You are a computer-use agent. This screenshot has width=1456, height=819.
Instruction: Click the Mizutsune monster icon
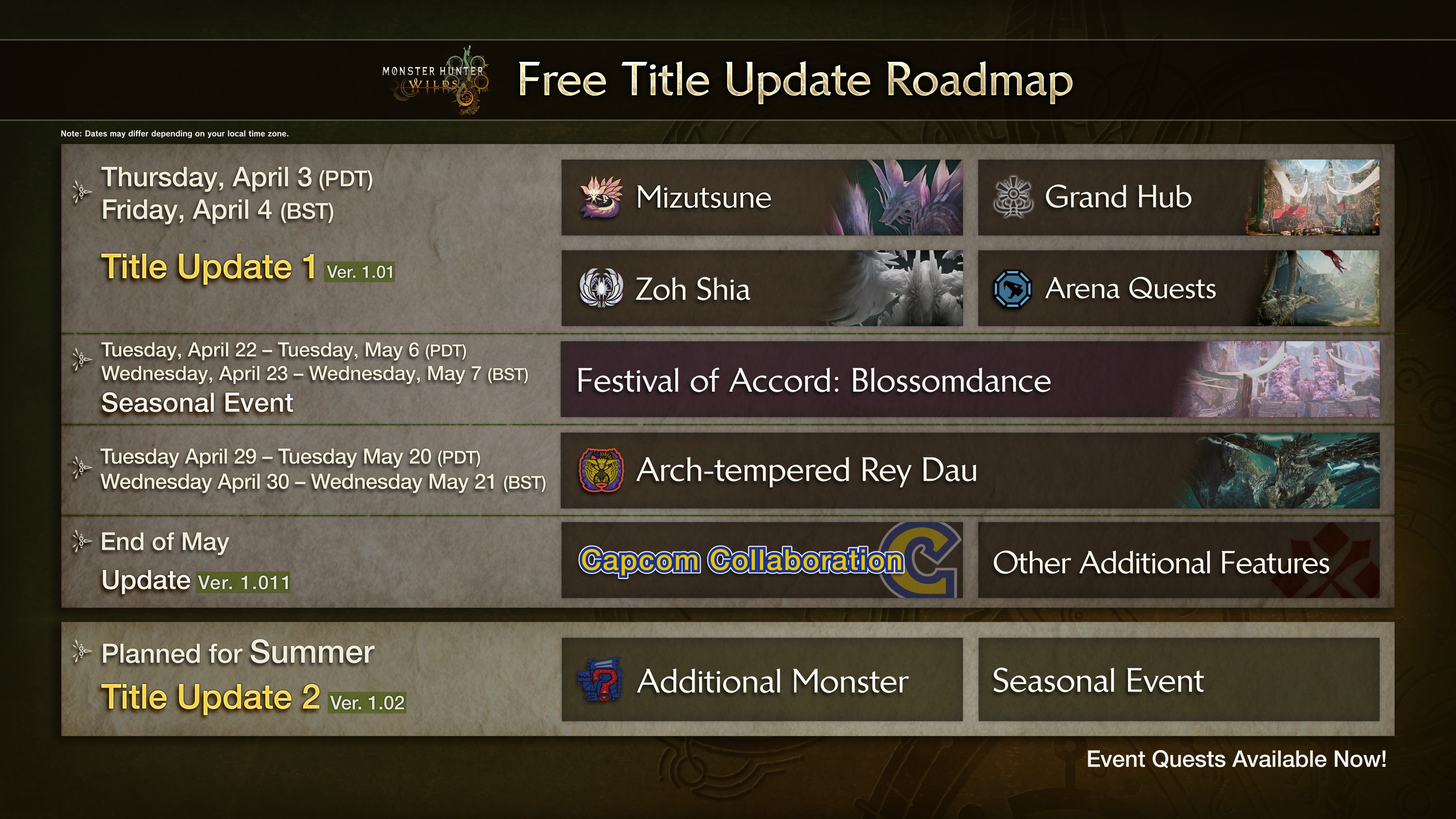coord(601,197)
